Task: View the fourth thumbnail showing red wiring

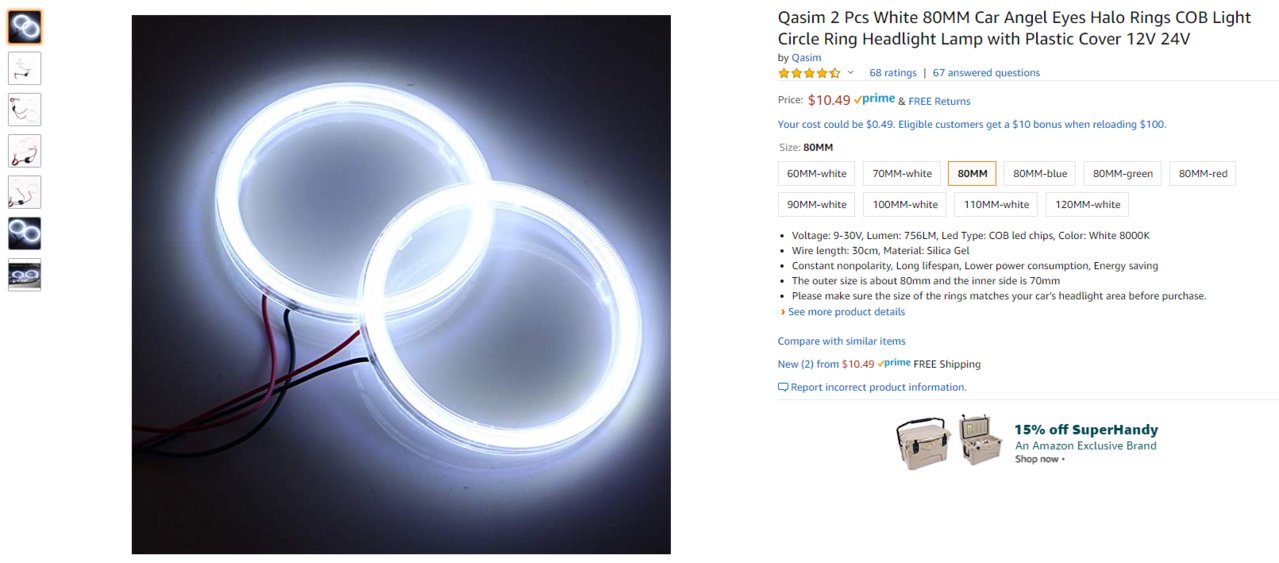Action: pyautogui.click(x=24, y=151)
